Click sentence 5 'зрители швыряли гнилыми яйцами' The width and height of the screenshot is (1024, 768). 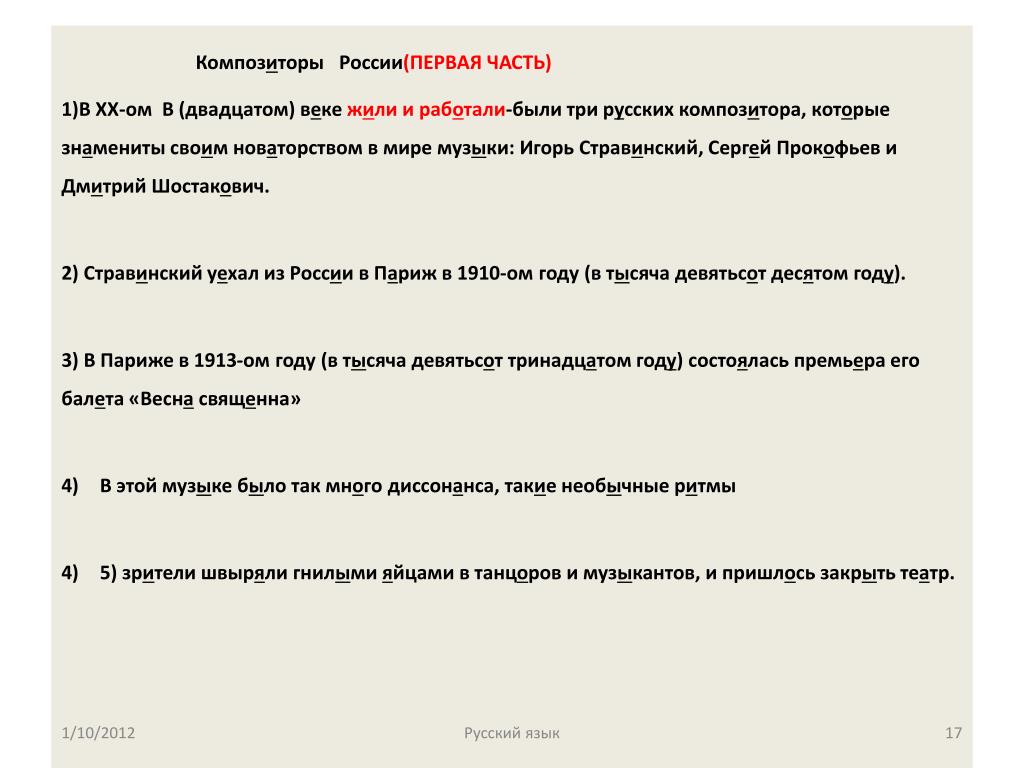click(527, 573)
